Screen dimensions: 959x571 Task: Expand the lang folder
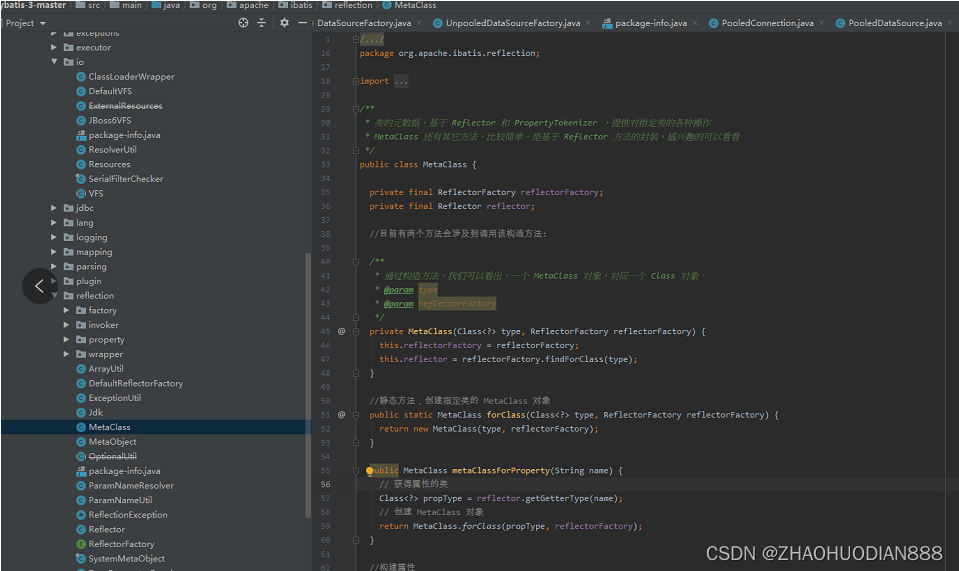pos(54,223)
